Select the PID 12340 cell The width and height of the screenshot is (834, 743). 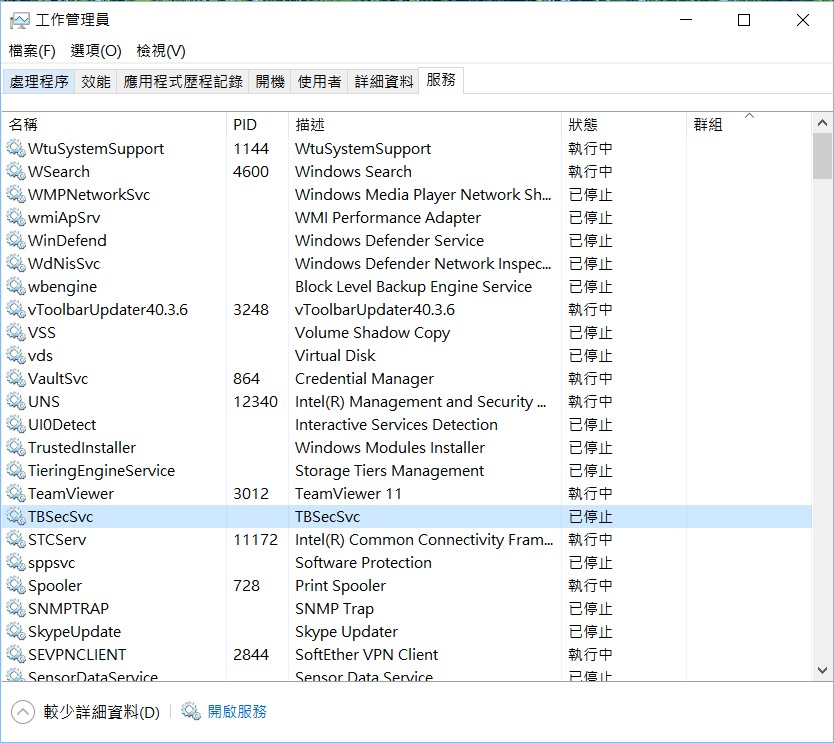tap(255, 402)
